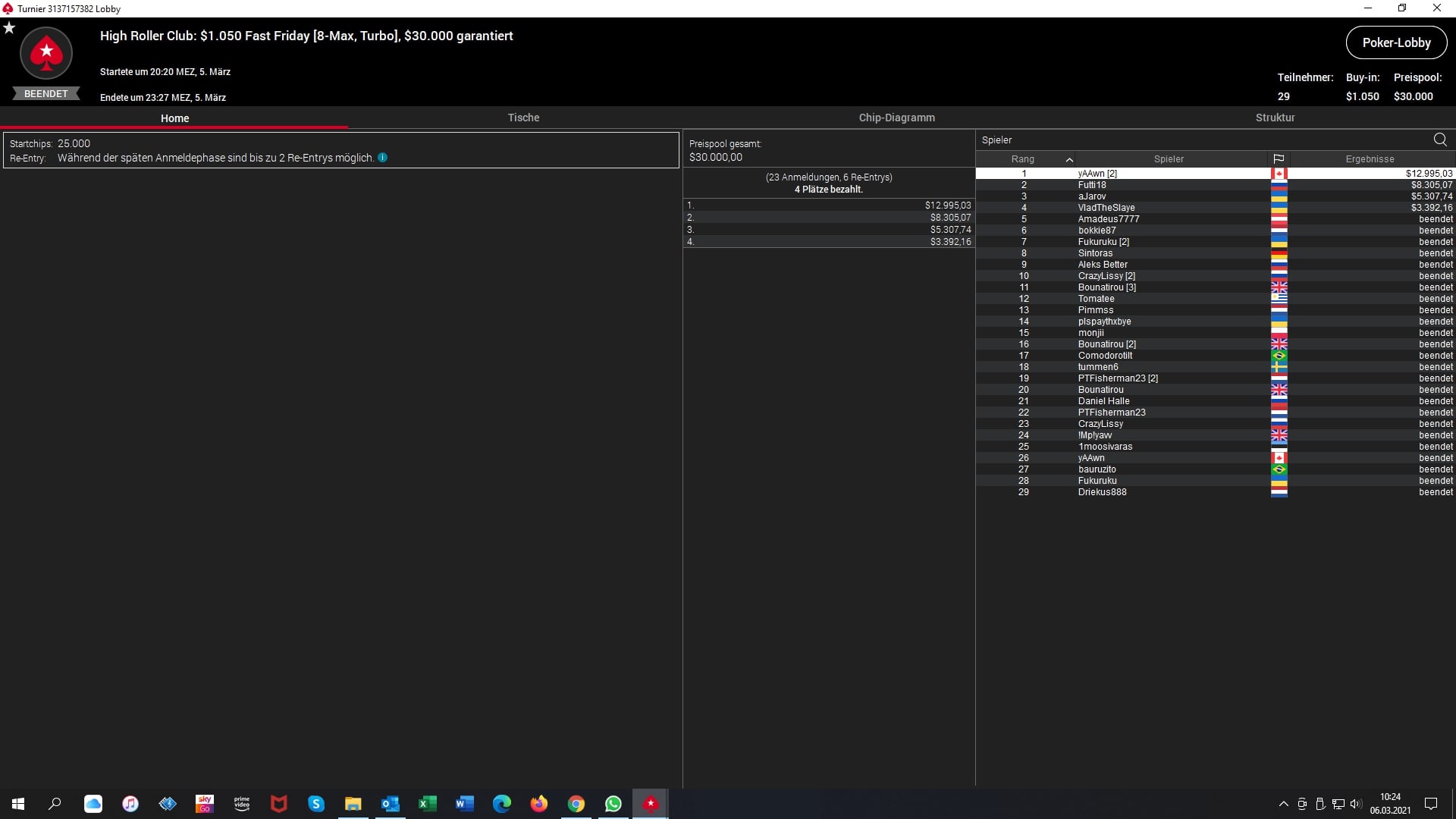Click the favorite star icon
This screenshot has width=1456, height=819.
(x=9, y=28)
